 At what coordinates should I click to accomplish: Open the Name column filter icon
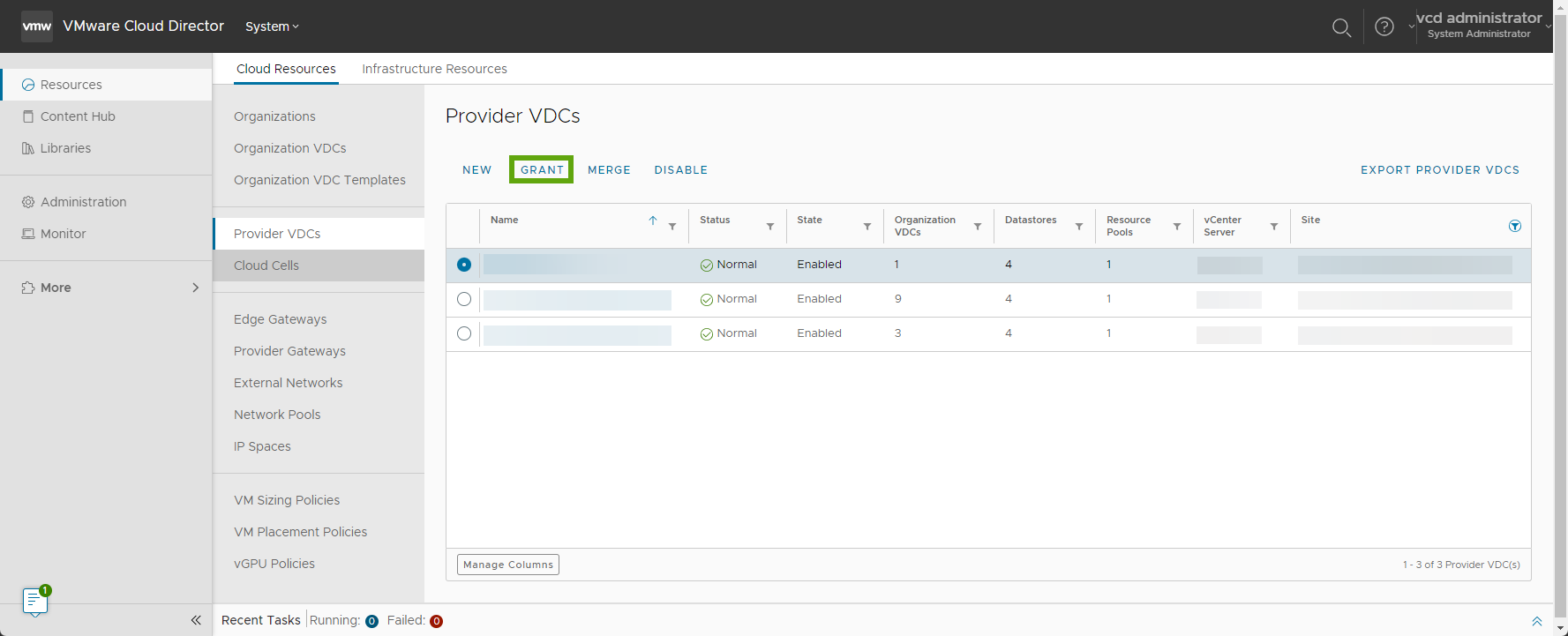(x=672, y=227)
